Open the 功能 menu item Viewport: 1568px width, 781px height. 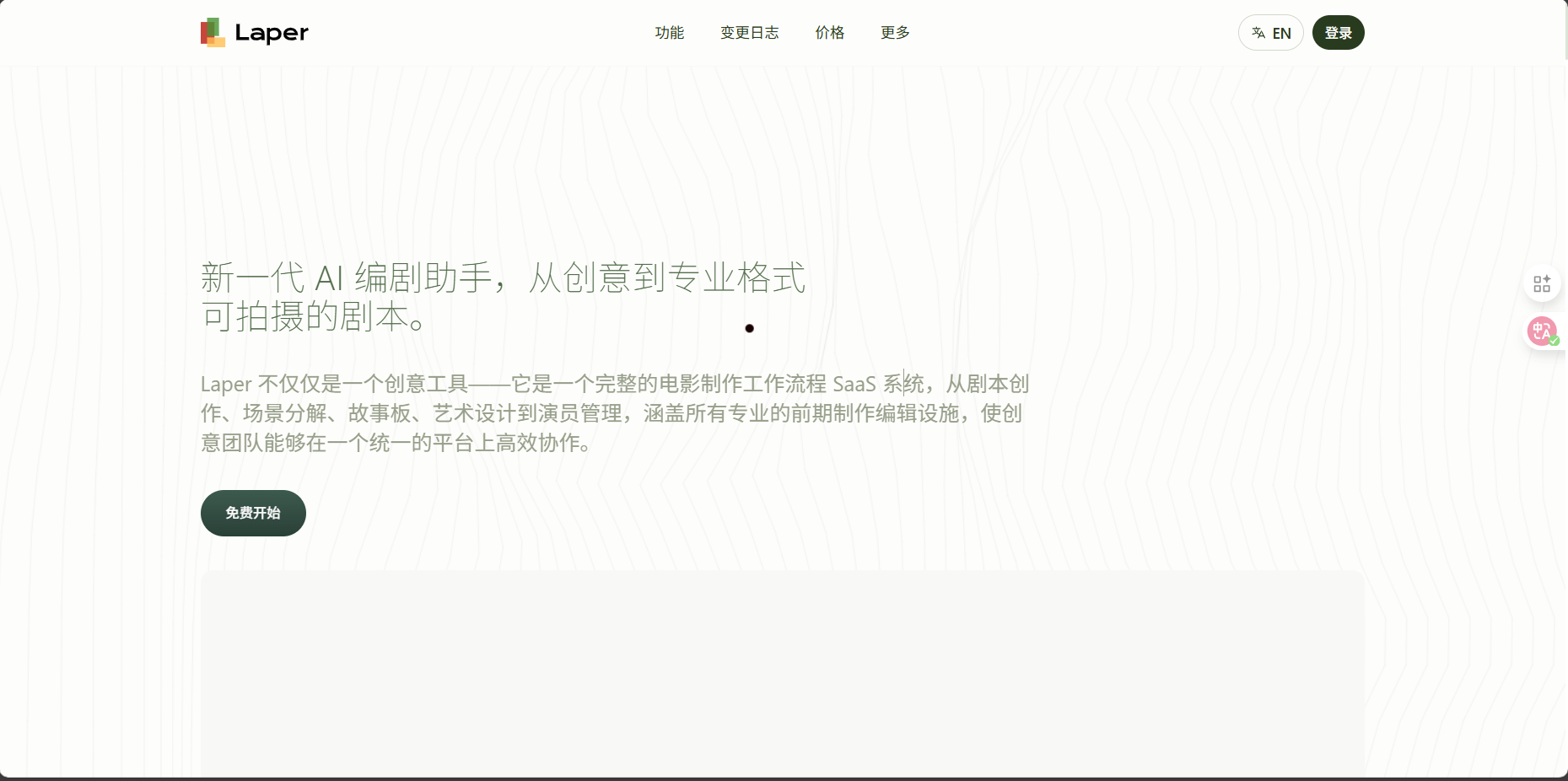(670, 33)
